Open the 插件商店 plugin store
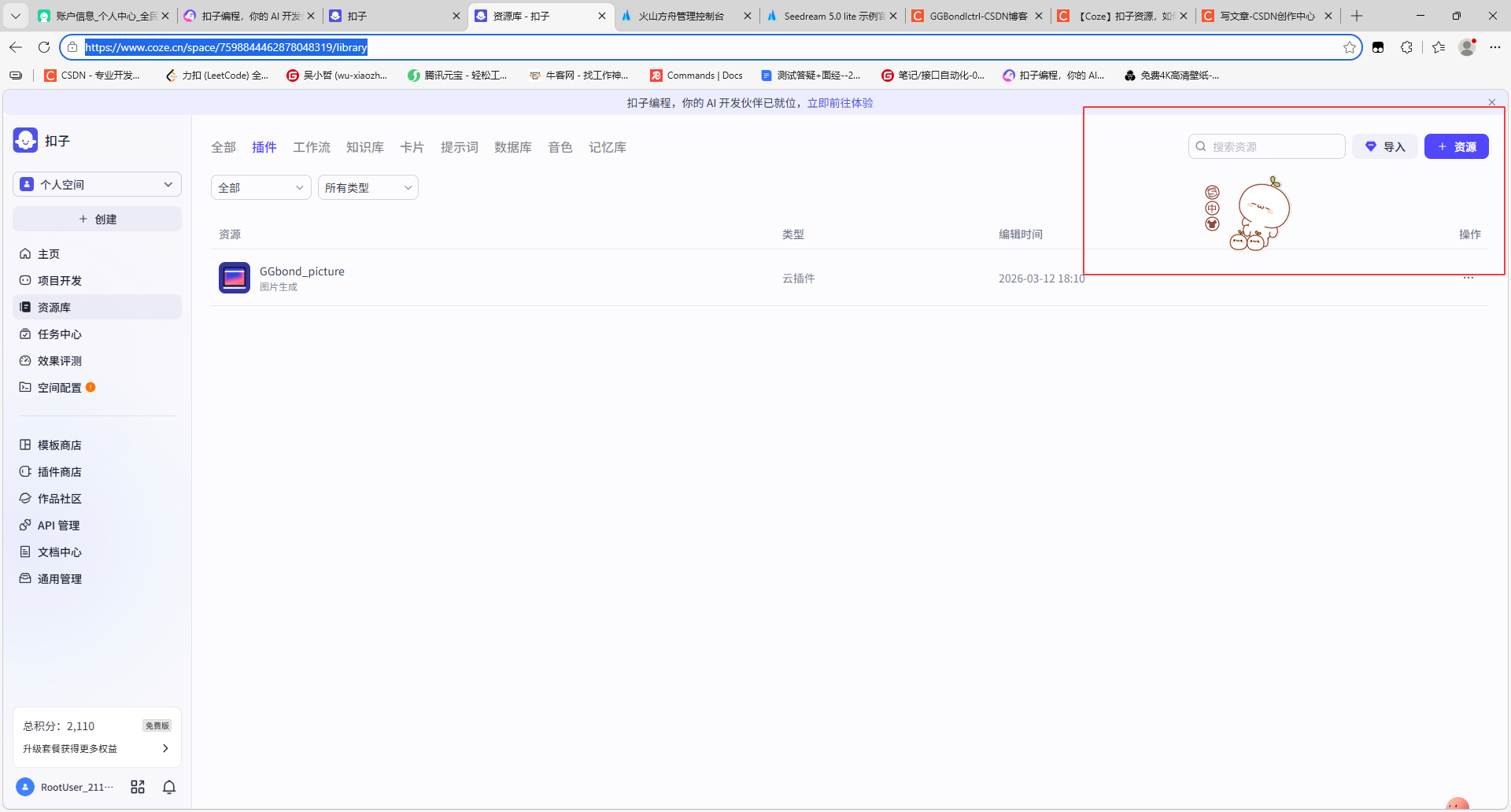 tap(97, 472)
